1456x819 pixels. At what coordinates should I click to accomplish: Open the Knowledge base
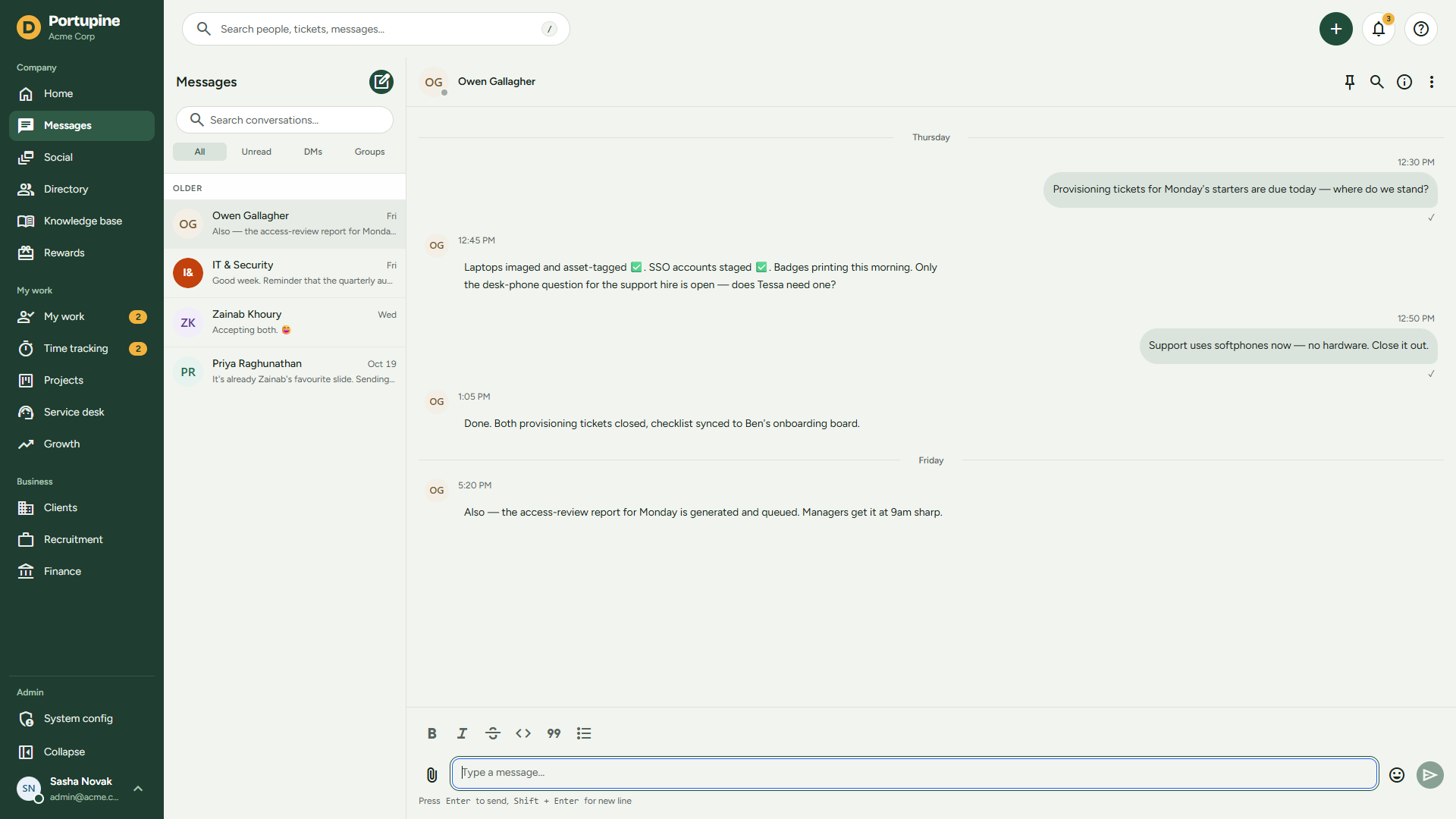pos(82,221)
